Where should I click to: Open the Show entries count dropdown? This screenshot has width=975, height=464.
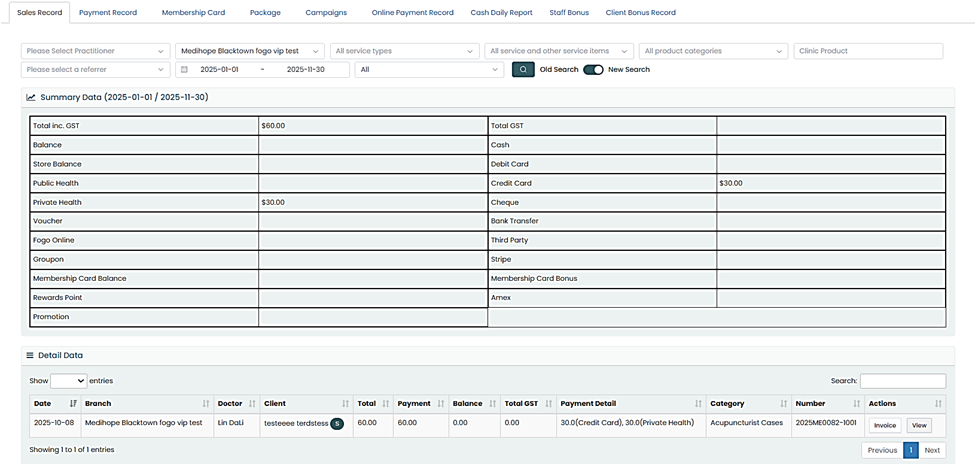coord(68,381)
